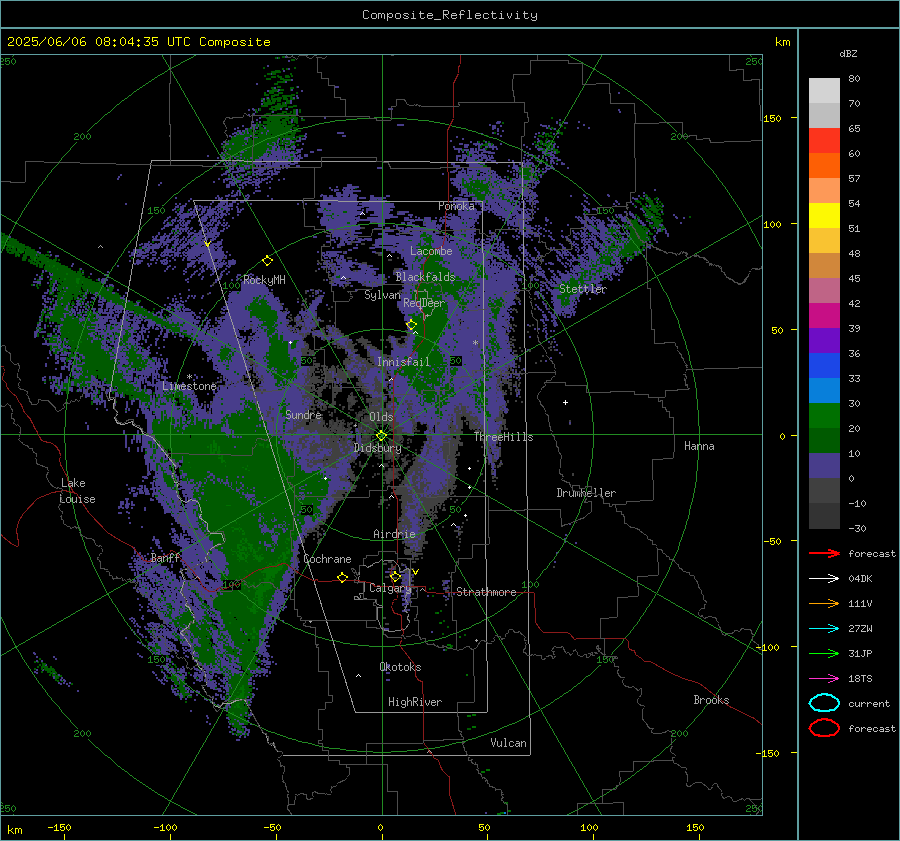Click the 04DK legend text
The width and height of the screenshot is (900, 841).
point(860,579)
